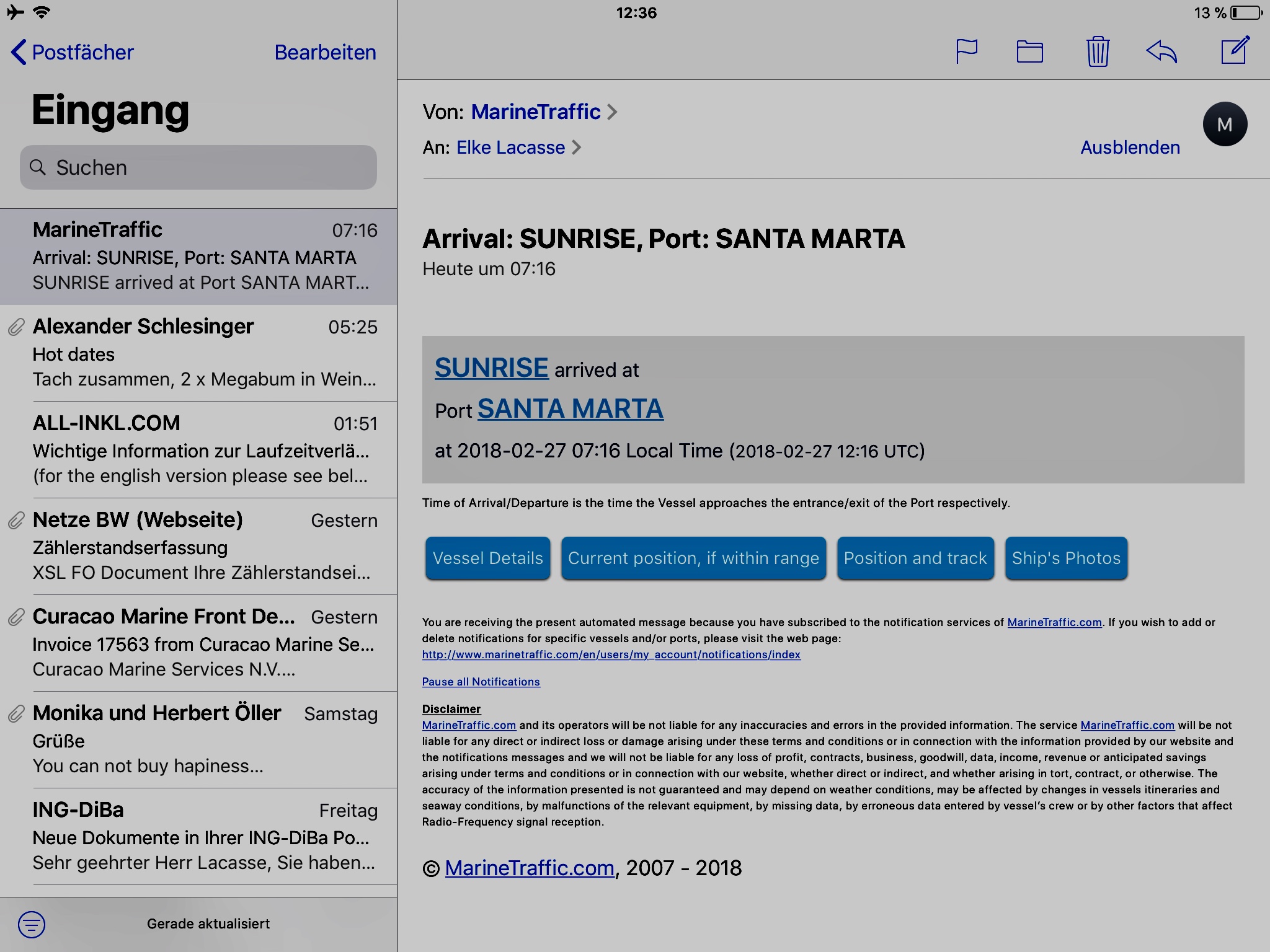Viewport: 1270px width, 952px height.
Task: Tap the email subject heading Arrival: SUNRISE
Action: (x=664, y=239)
